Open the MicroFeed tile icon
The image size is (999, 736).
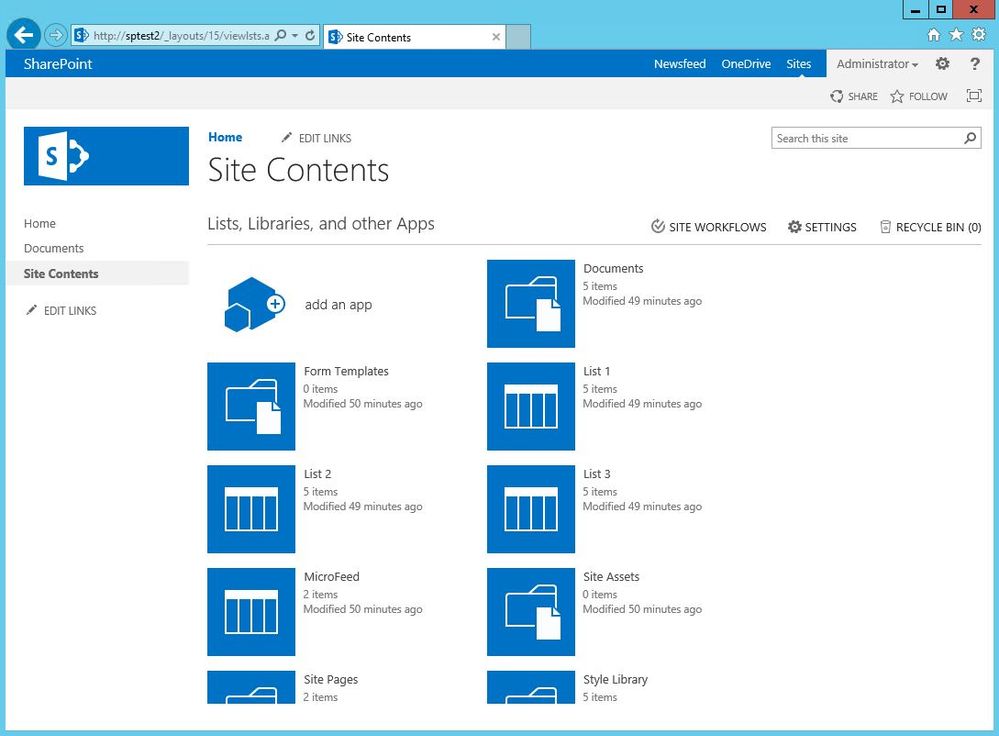(251, 612)
